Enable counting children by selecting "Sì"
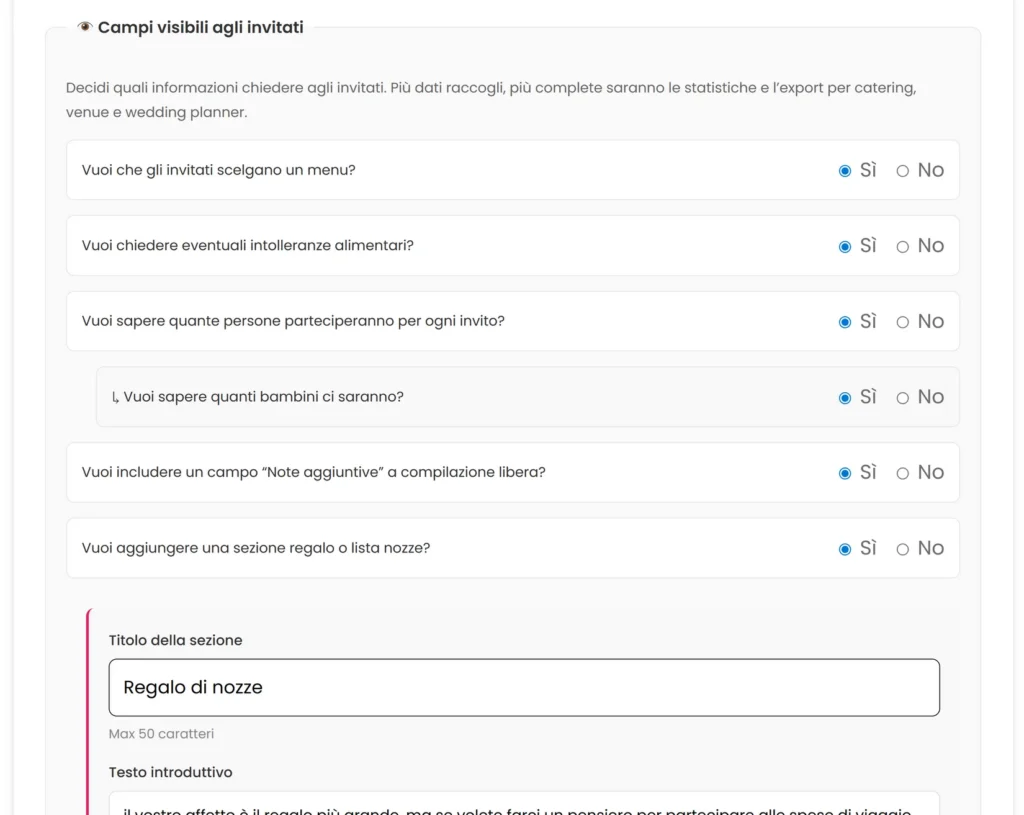 pos(845,397)
